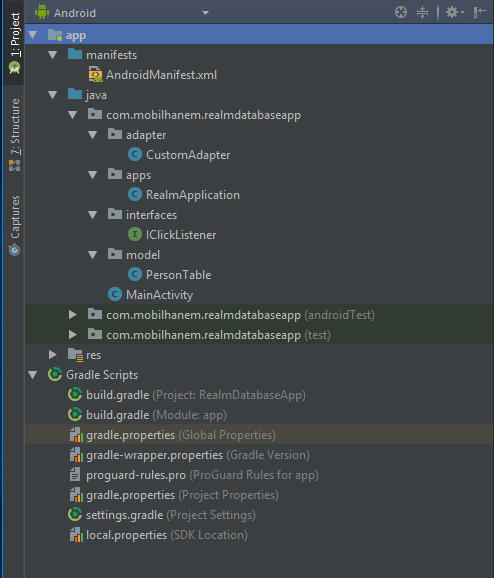Open the gear settings menu icon

point(455,12)
